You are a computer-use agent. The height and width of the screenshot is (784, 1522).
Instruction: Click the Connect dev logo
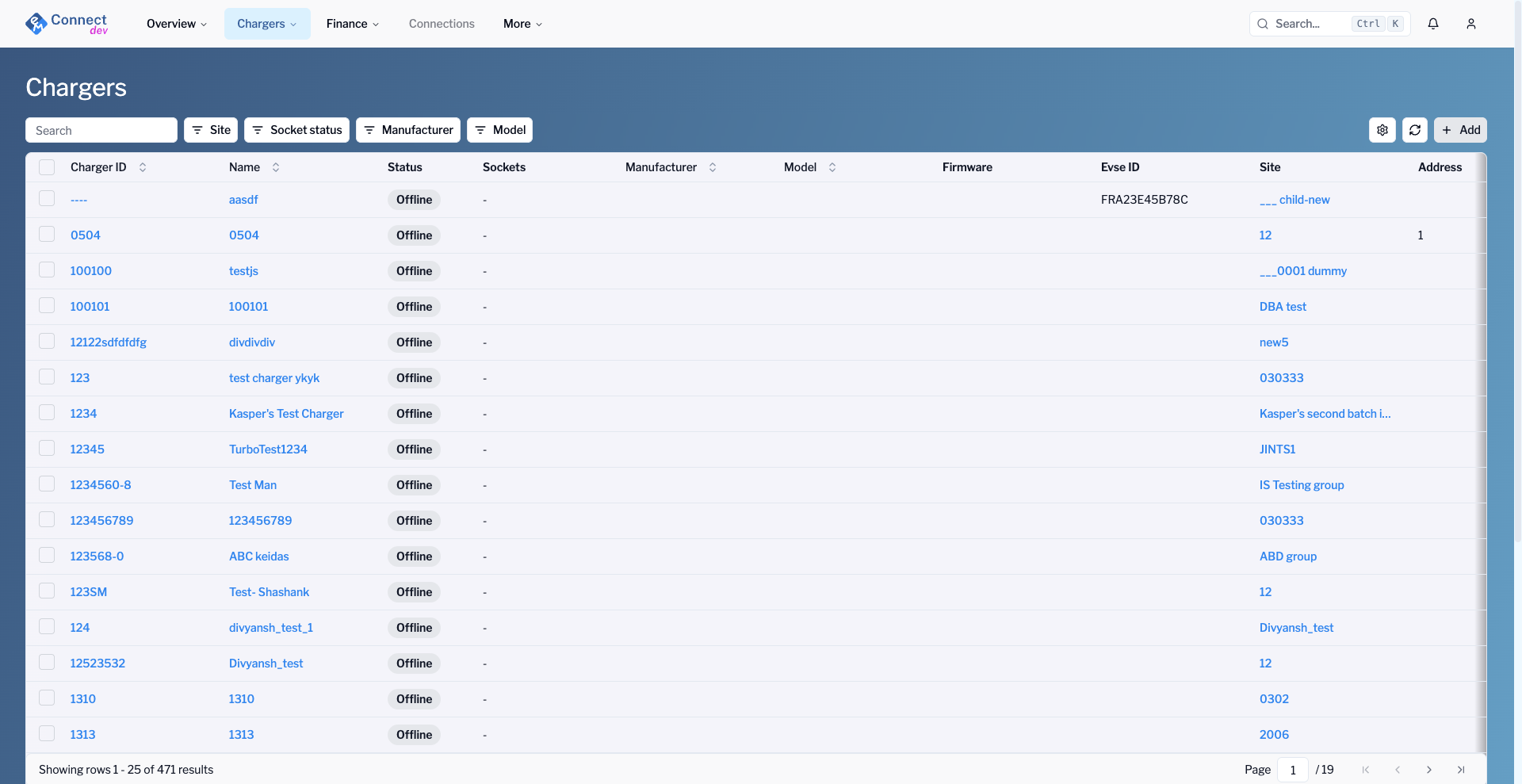[67, 23]
